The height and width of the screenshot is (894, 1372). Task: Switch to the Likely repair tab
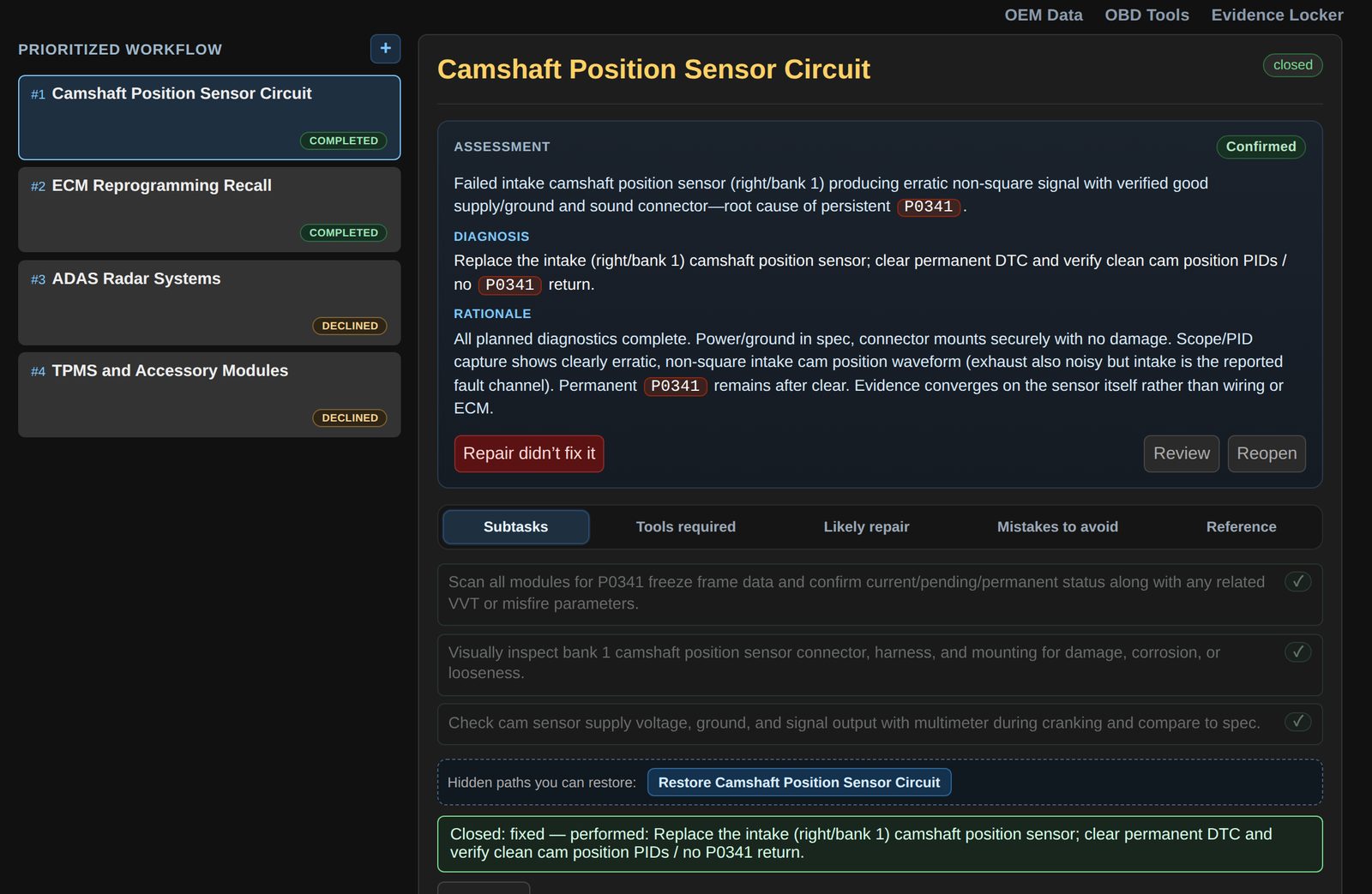[x=866, y=527]
